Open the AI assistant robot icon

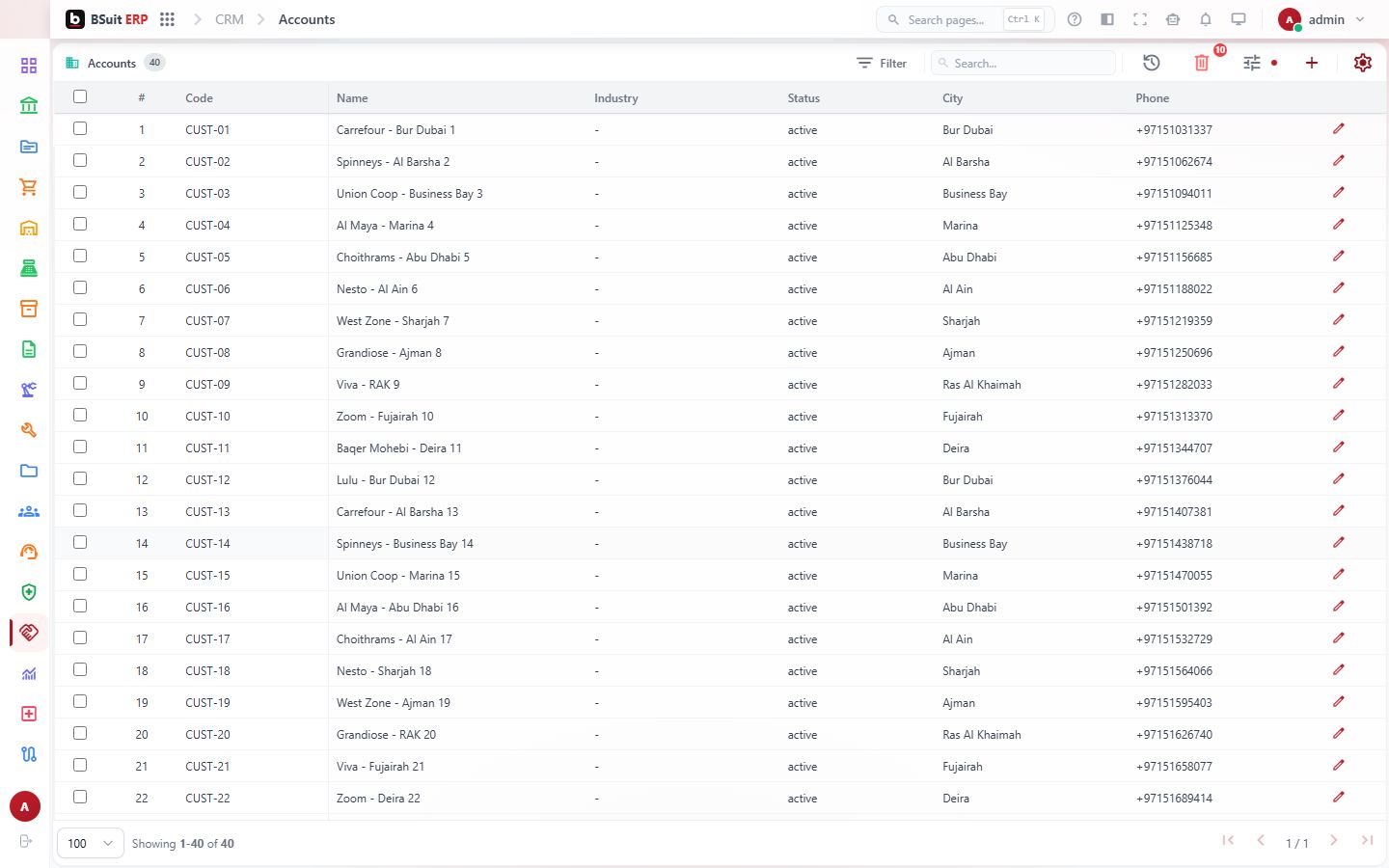click(1173, 19)
